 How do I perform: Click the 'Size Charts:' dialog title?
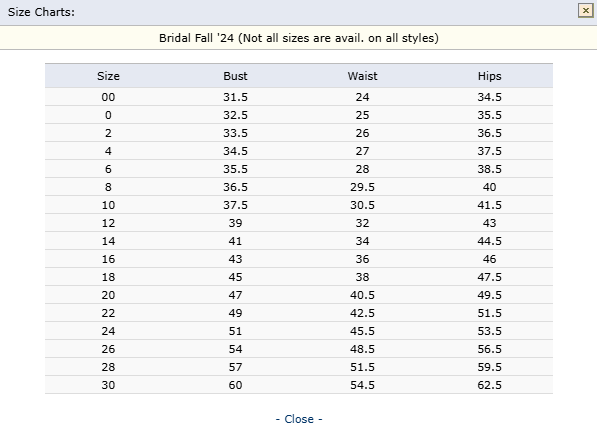42,12
